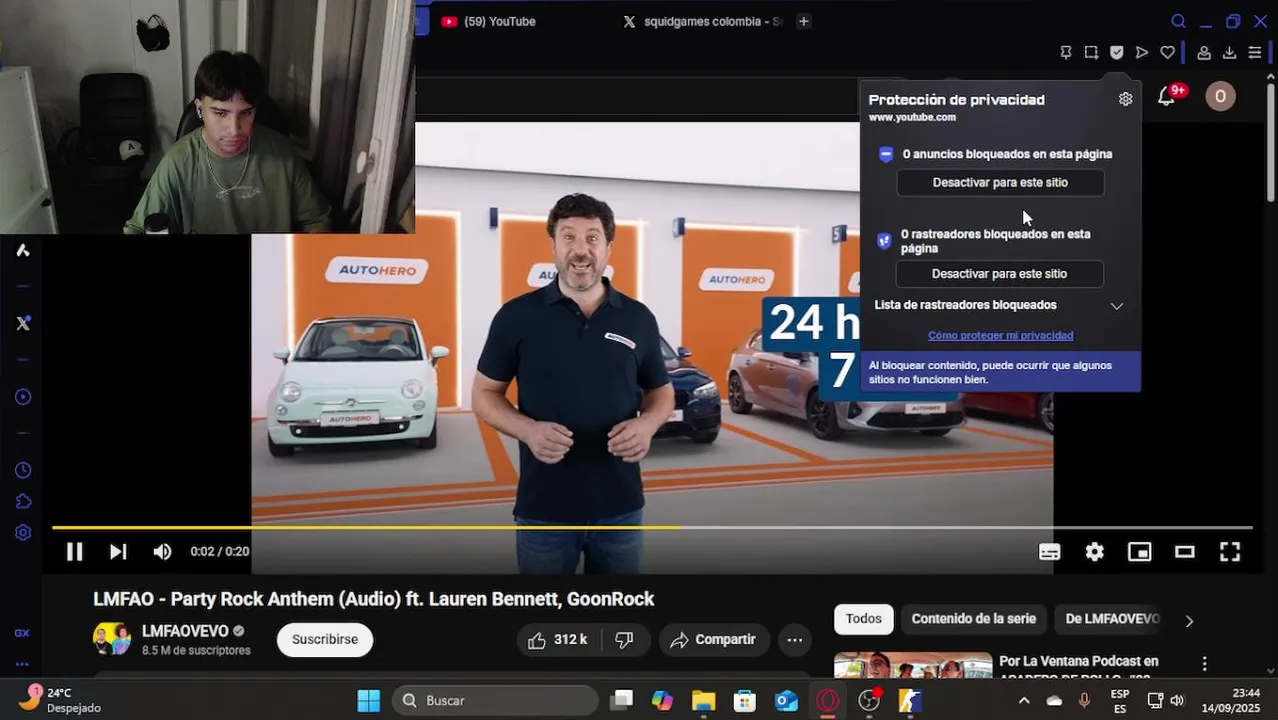The width and height of the screenshot is (1278, 720).
Task: Open the send/flow arrow icon in toolbar
Action: click(1142, 52)
